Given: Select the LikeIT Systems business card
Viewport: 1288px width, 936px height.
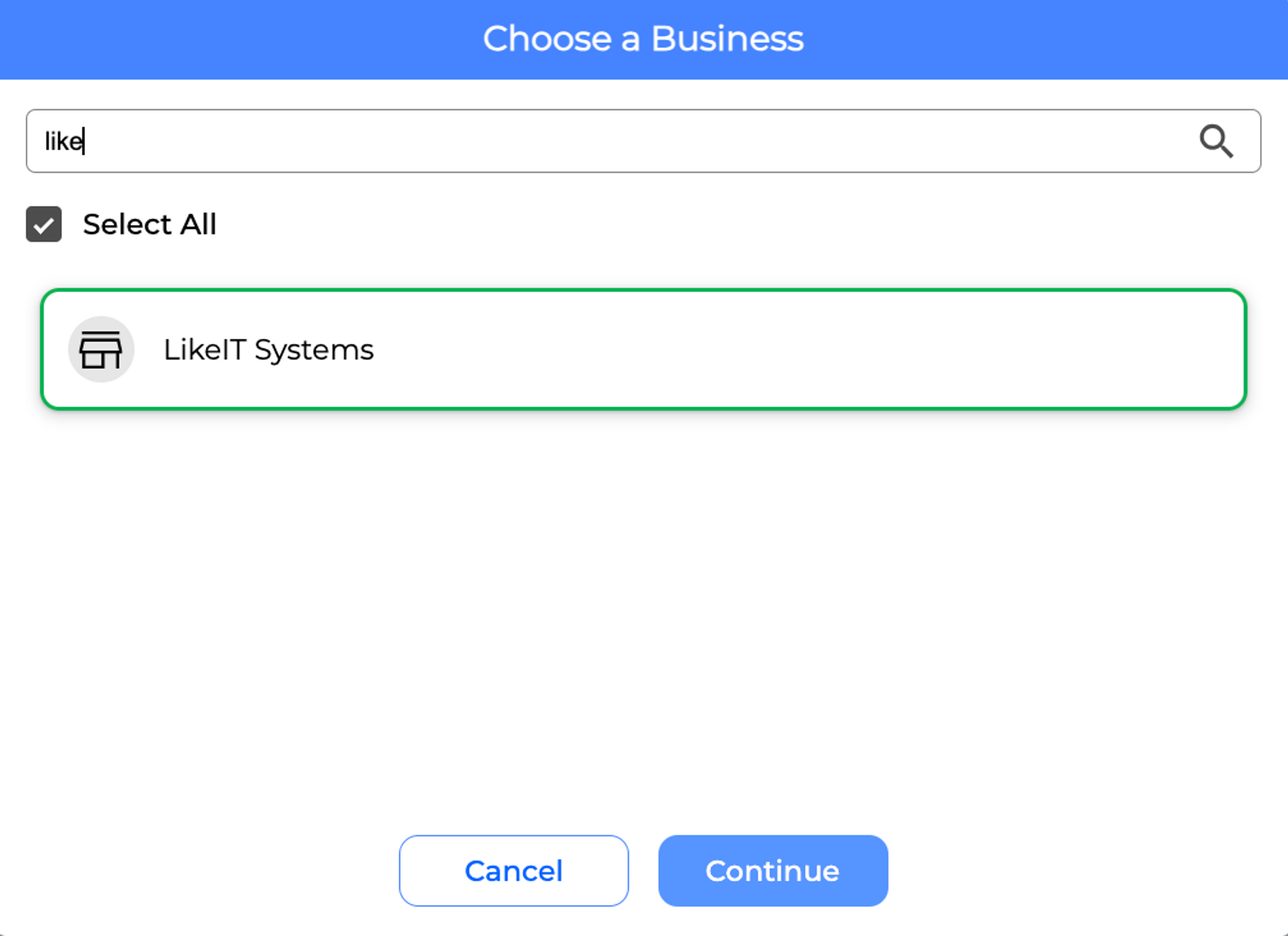Looking at the screenshot, I should pyautogui.click(x=643, y=349).
